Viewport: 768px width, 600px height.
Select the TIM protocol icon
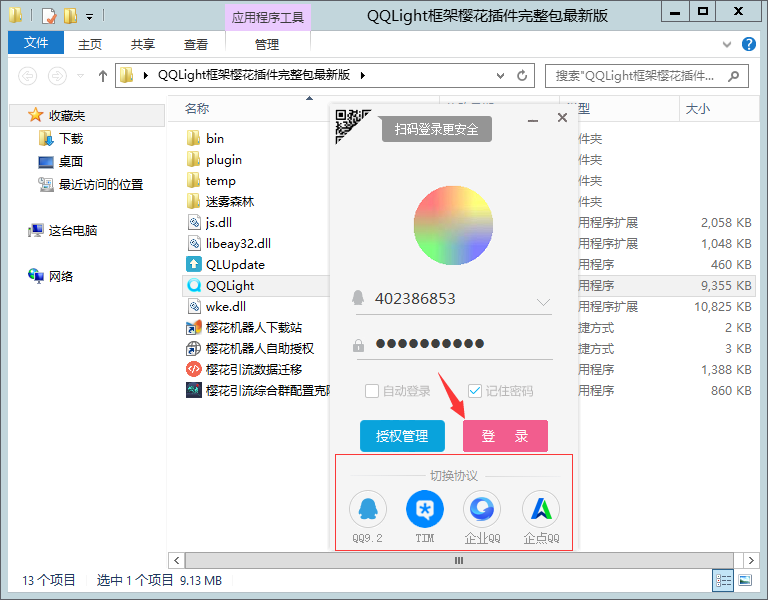point(425,509)
